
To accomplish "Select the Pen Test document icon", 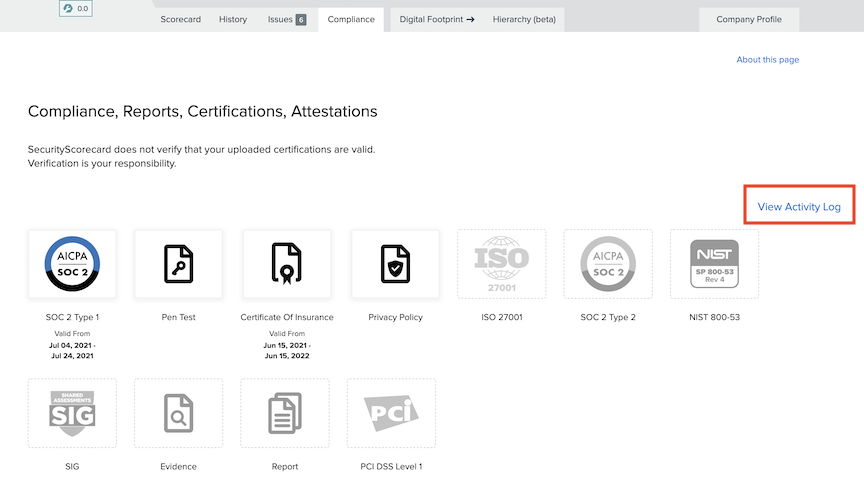I will (x=179, y=264).
